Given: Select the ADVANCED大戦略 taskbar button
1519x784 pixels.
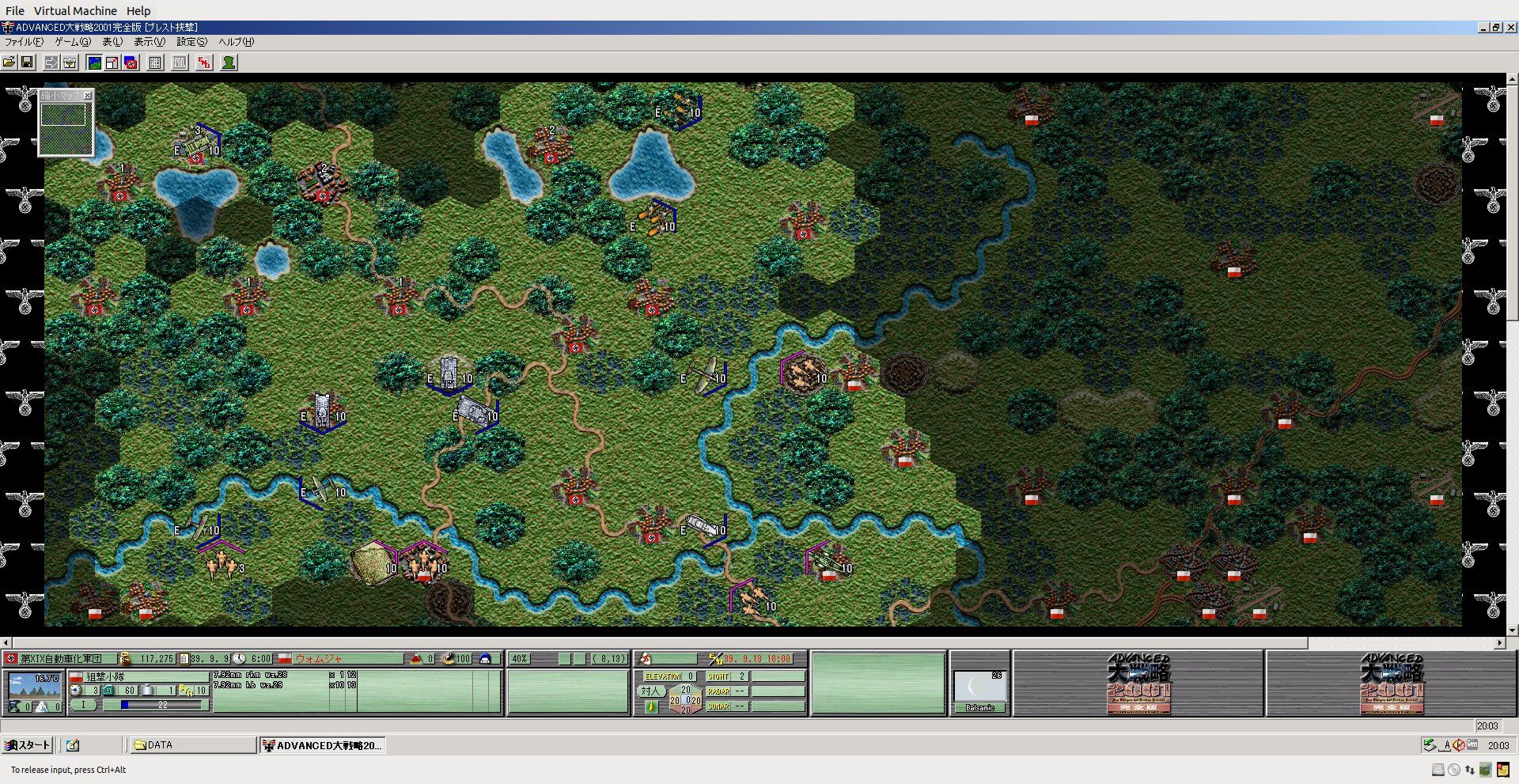Looking at the screenshot, I should (323, 745).
